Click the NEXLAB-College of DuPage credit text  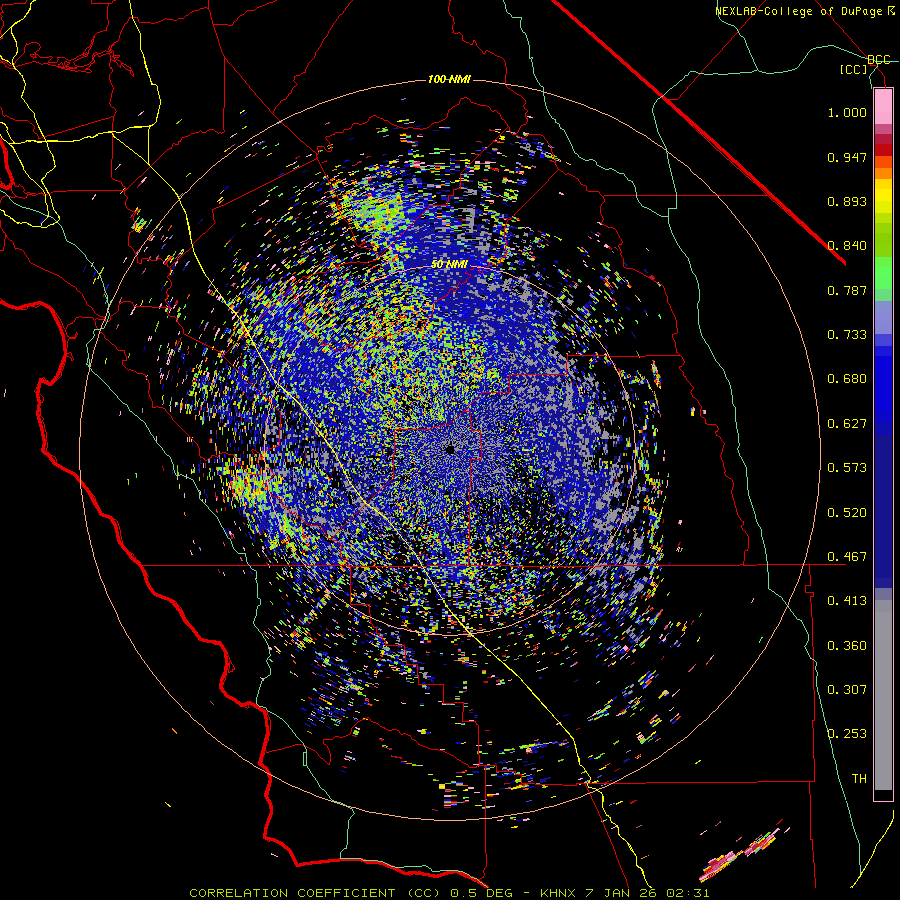point(804,11)
